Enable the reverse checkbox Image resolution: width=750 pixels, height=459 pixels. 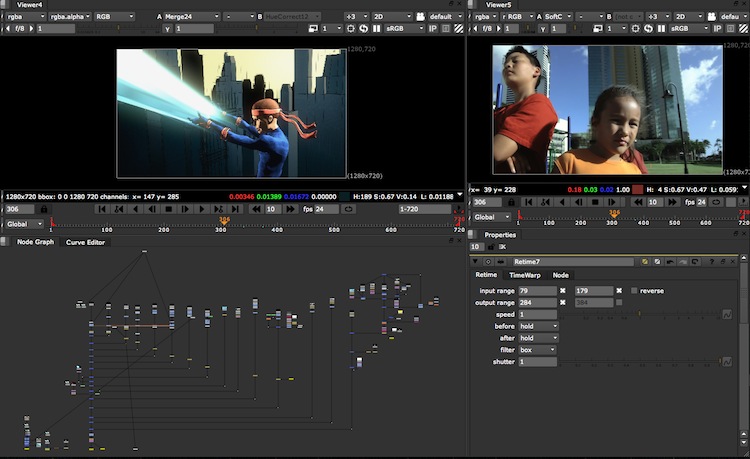pos(634,291)
